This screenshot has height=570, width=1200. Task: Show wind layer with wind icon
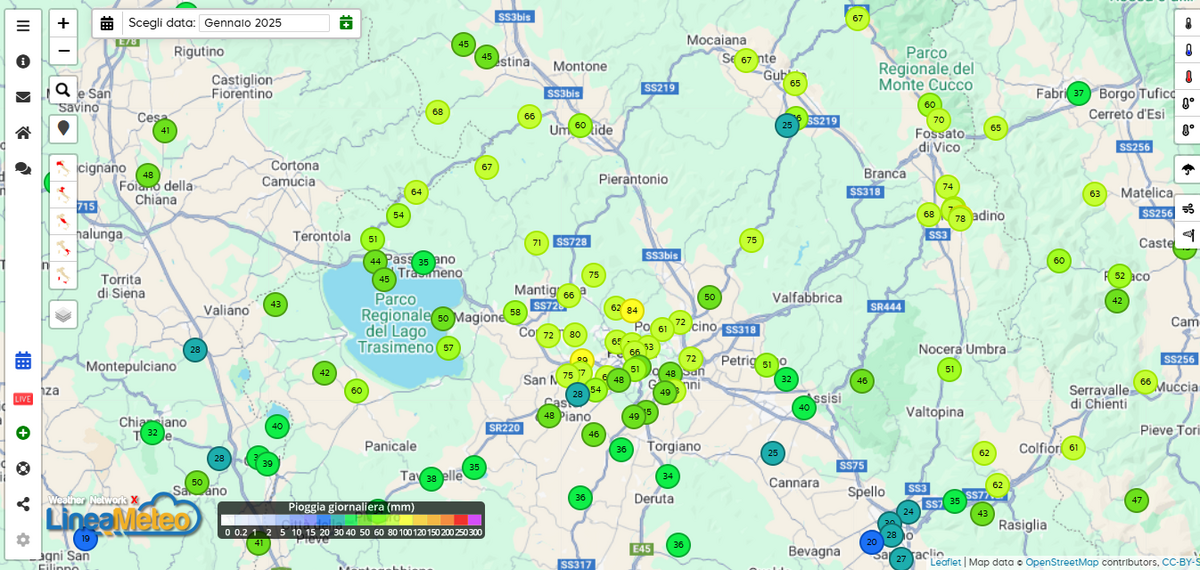point(1188,209)
